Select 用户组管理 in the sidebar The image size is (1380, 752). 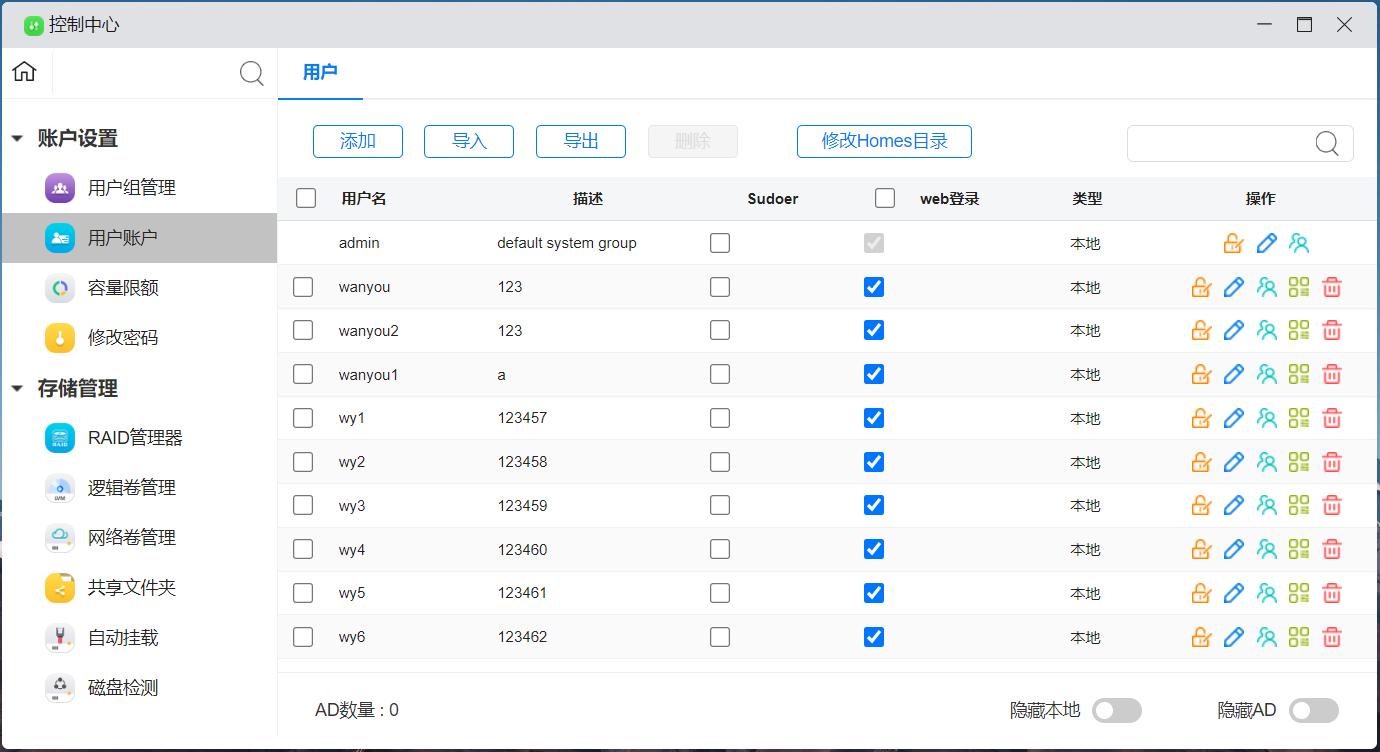point(131,188)
